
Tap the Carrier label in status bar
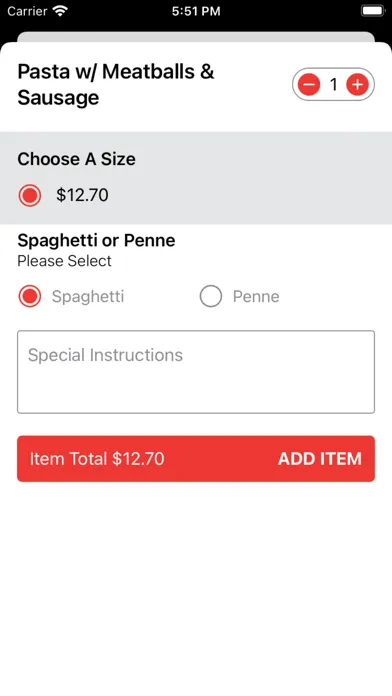27,11
